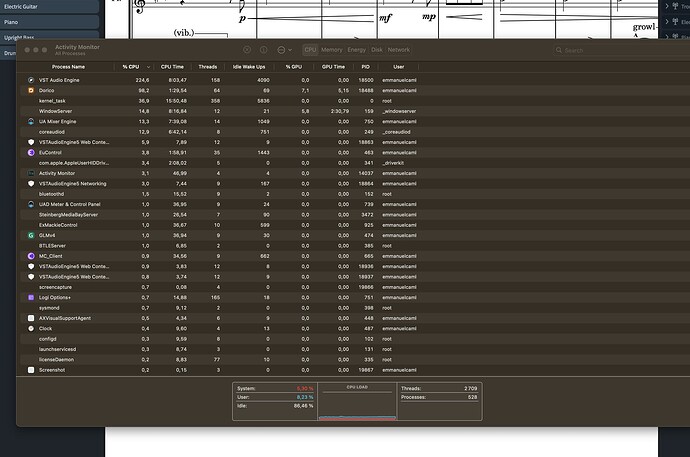690x457 pixels.
Task: Sort by PID column header
Action: coord(365,67)
